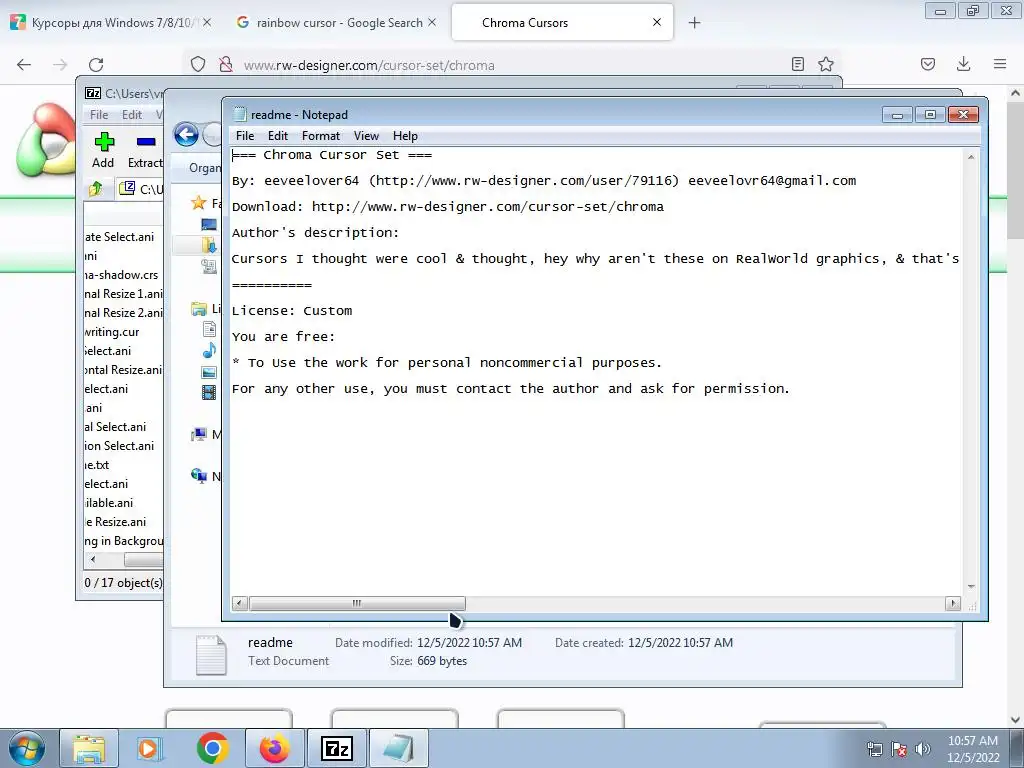Click the insecure connection lock icon

pyautogui.click(x=226, y=64)
